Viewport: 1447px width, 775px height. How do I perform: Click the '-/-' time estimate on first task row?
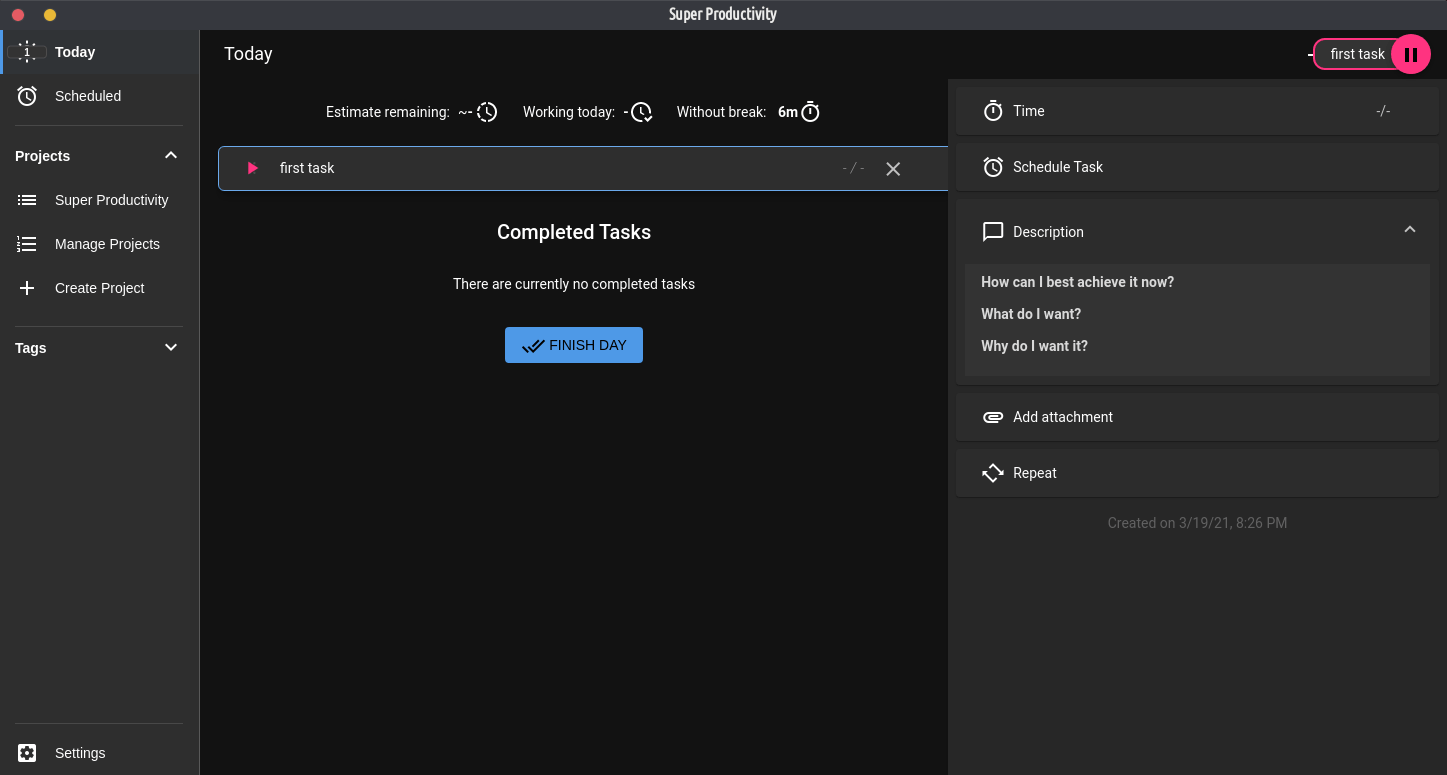point(854,168)
